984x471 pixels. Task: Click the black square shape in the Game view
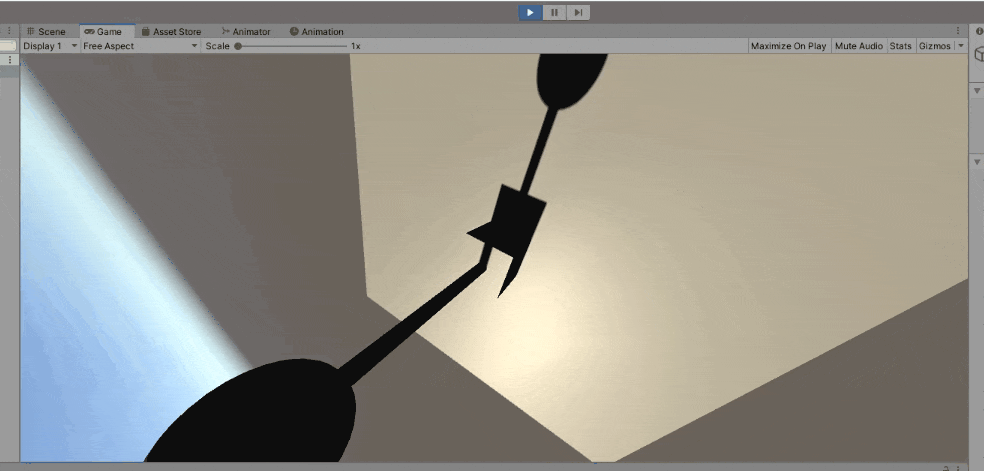pyautogui.click(x=517, y=221)
